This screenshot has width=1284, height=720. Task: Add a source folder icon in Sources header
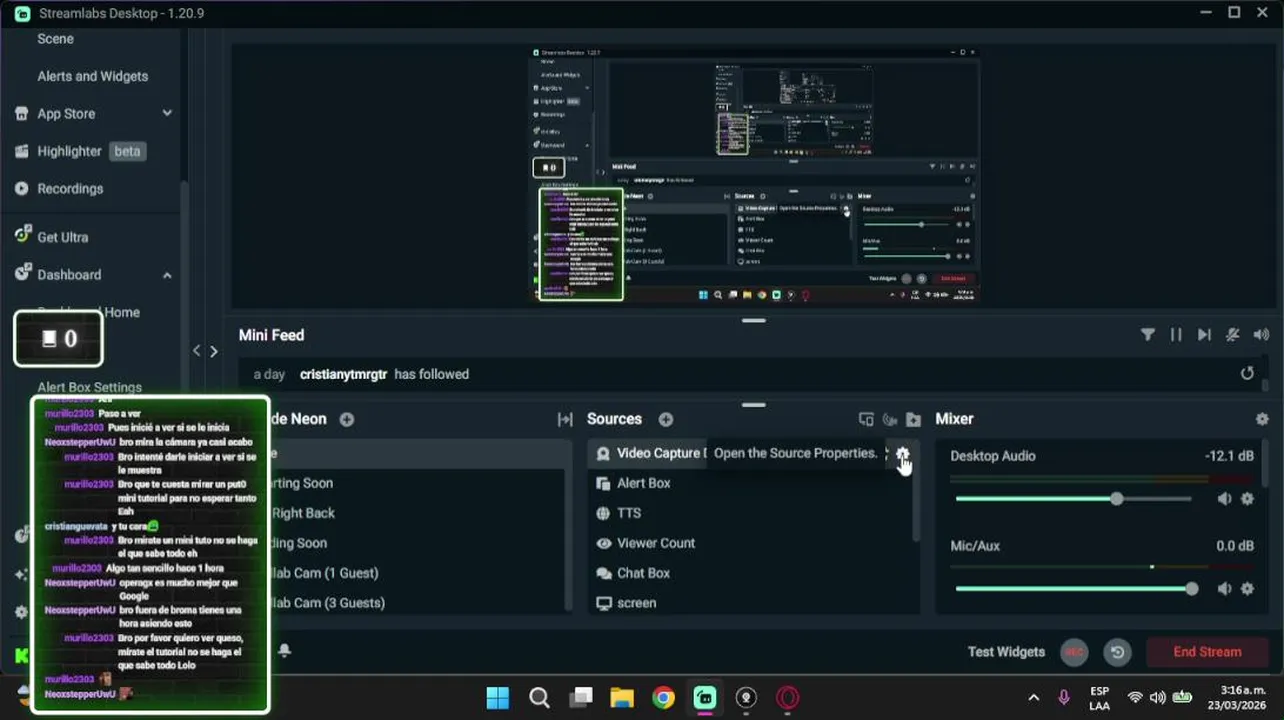tap(913, 419)
